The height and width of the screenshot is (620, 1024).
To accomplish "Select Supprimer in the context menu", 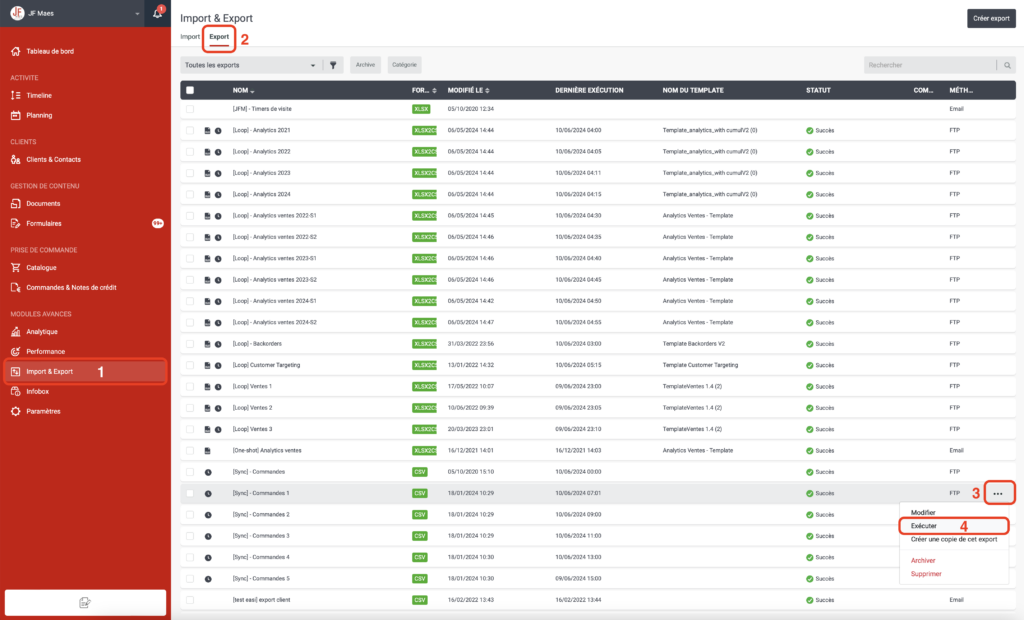I will pos(925,574).
